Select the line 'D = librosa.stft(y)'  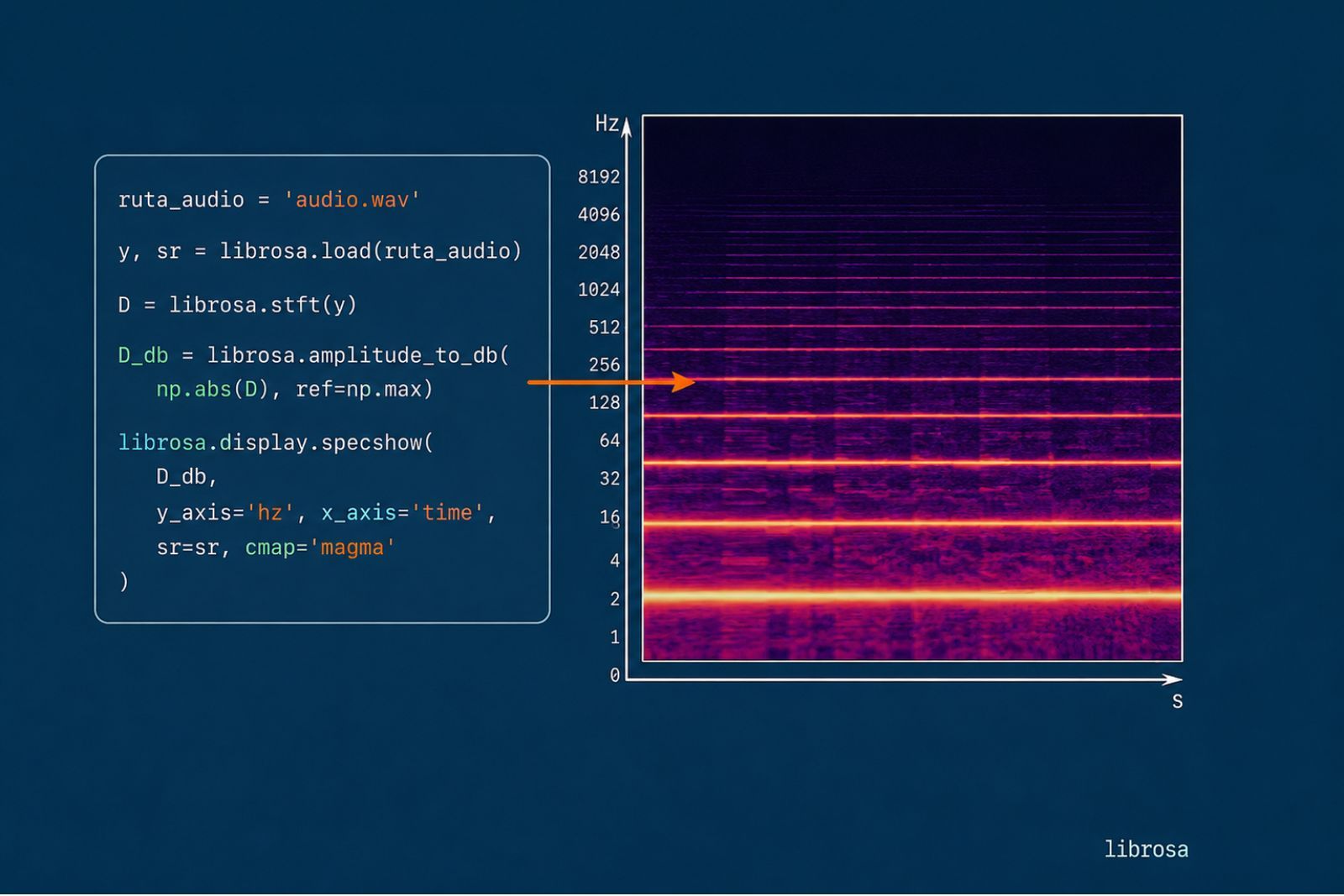(x=238, y=304)
